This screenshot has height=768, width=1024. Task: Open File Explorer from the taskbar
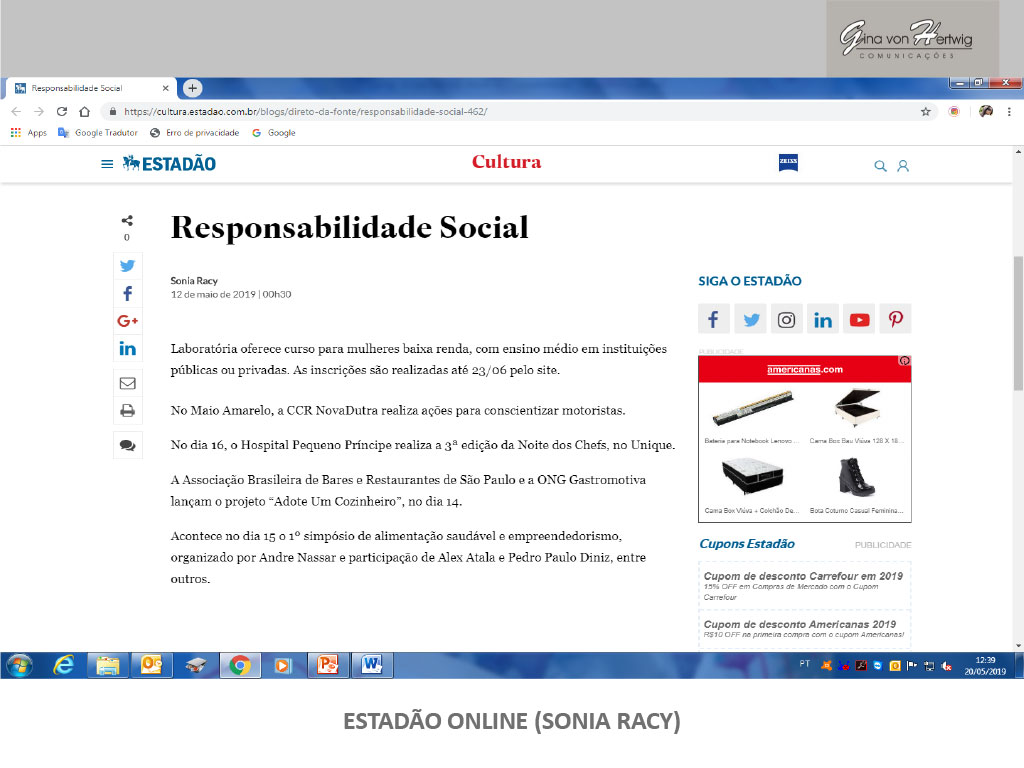[x=107, y=665]
